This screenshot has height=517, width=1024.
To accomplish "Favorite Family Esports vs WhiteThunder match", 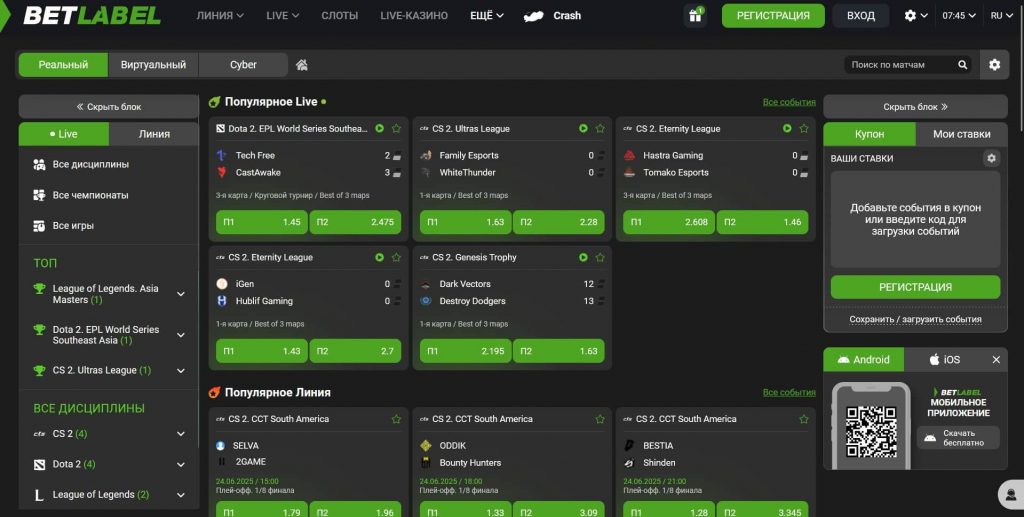I will point(600,129).
